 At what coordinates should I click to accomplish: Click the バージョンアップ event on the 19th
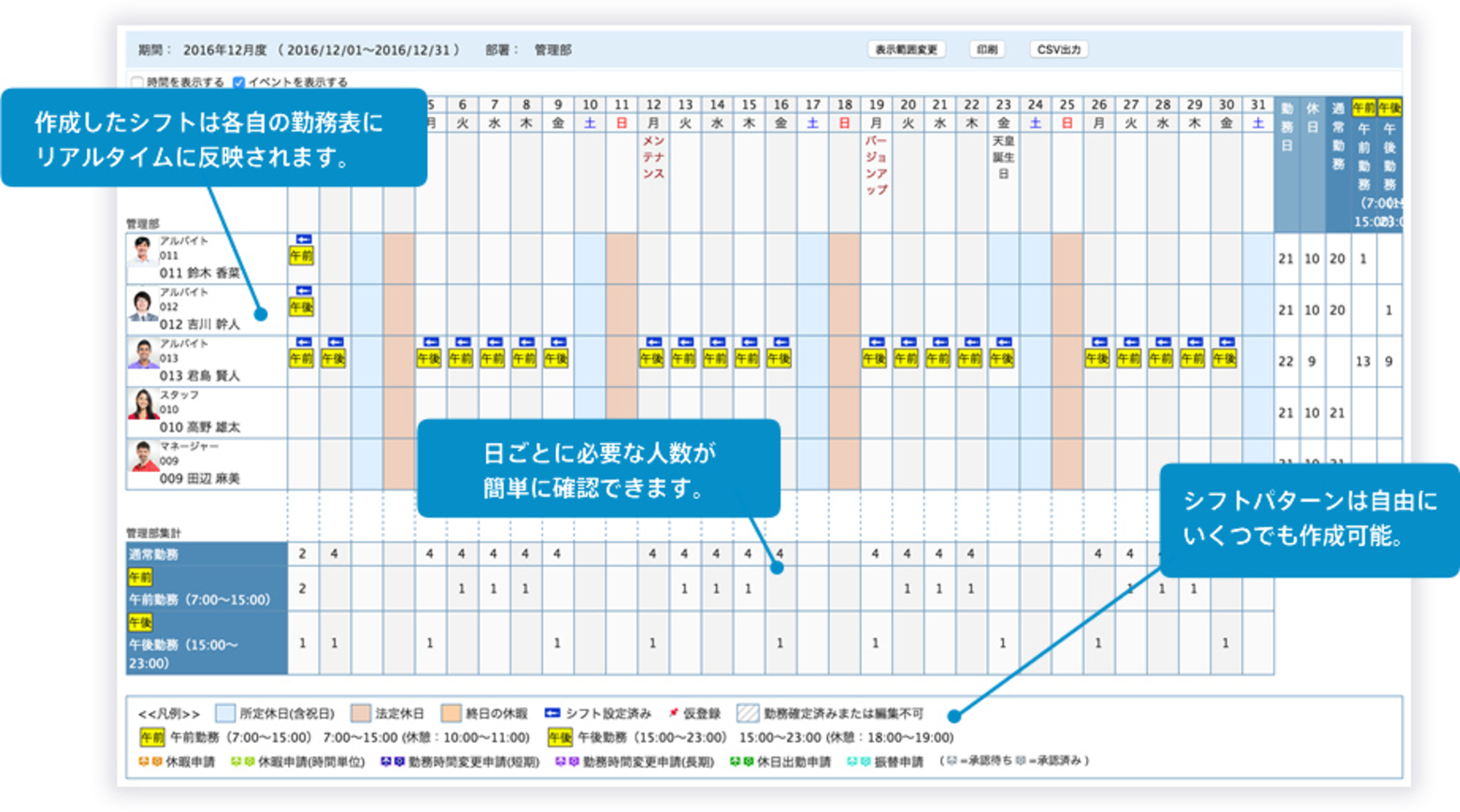876,164
